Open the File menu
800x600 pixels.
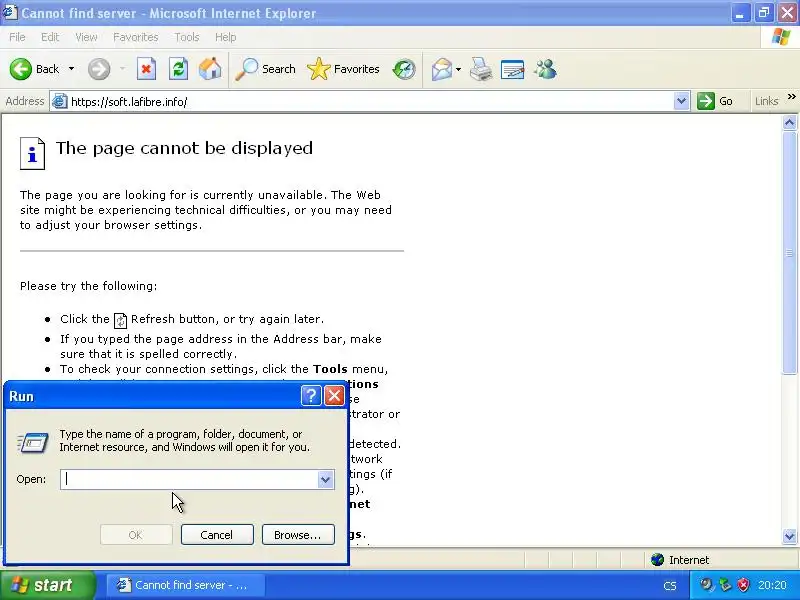point(17,37)
